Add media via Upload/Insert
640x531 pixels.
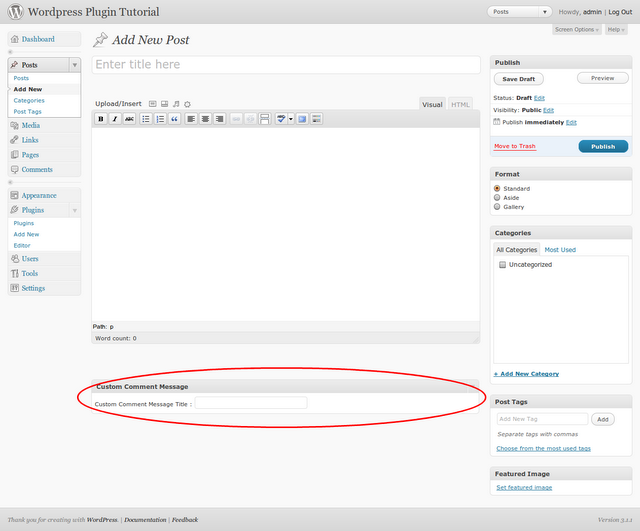(187, 104)
